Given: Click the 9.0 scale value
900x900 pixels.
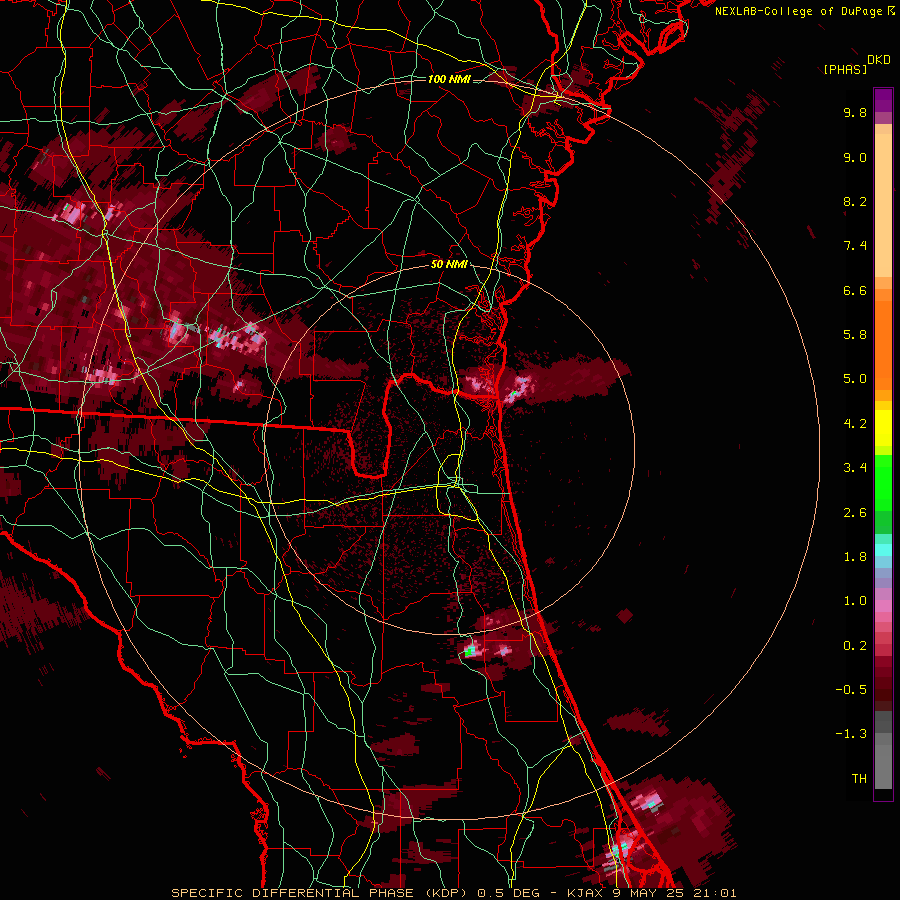Looking at the screenshot, I should point(855,157).
